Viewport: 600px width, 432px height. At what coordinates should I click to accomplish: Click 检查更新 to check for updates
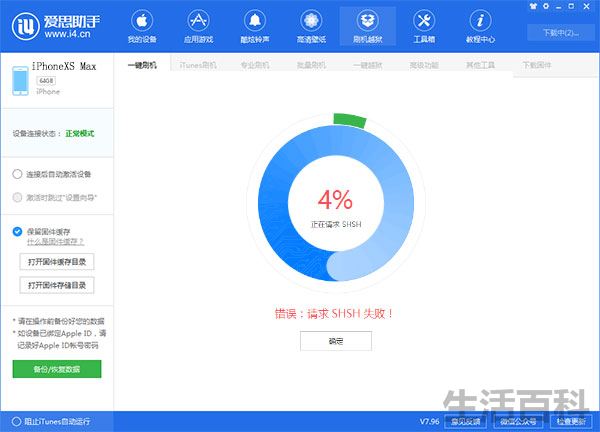click(571, 421)
